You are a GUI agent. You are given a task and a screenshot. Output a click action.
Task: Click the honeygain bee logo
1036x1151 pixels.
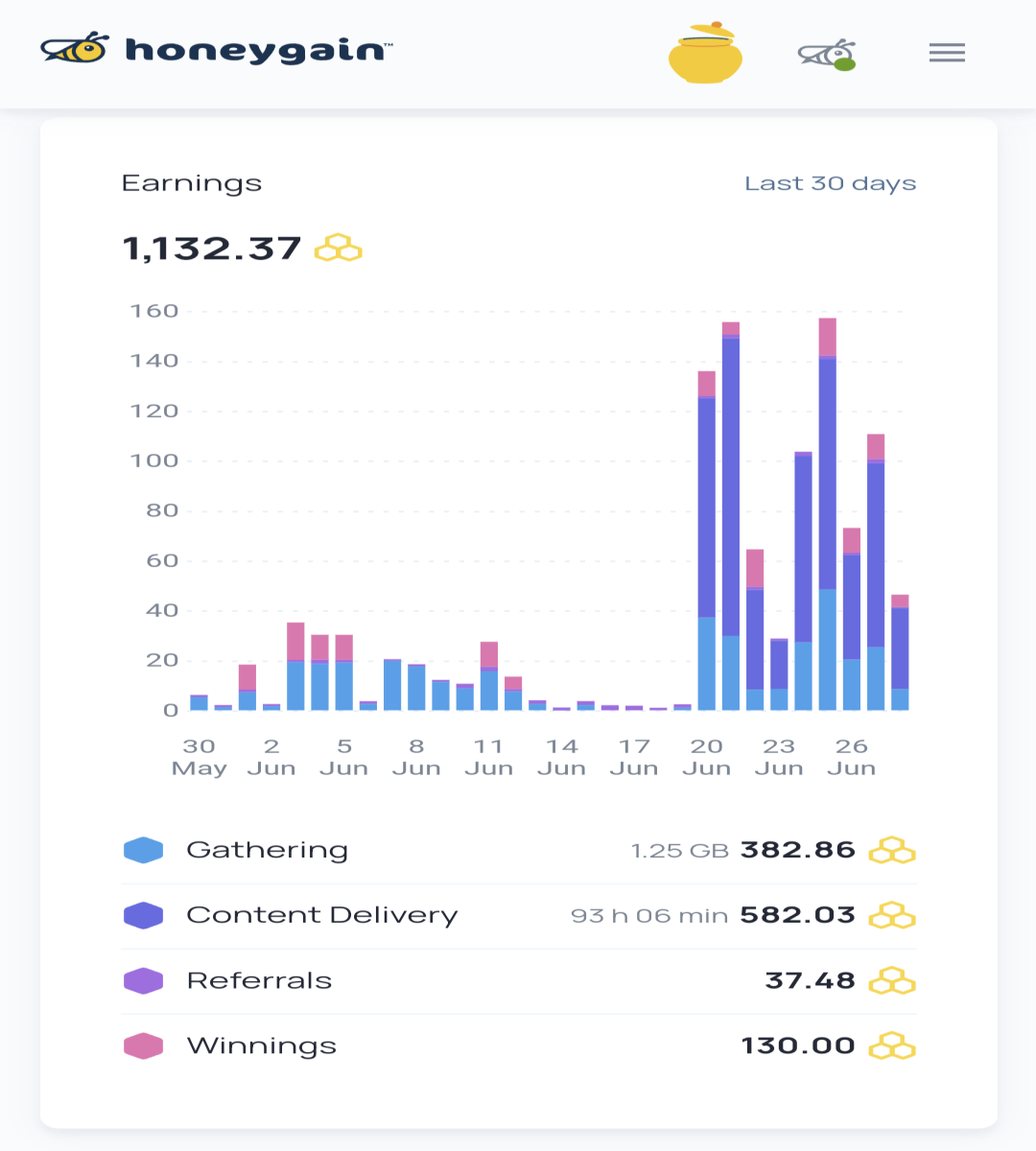pos(74,48)
